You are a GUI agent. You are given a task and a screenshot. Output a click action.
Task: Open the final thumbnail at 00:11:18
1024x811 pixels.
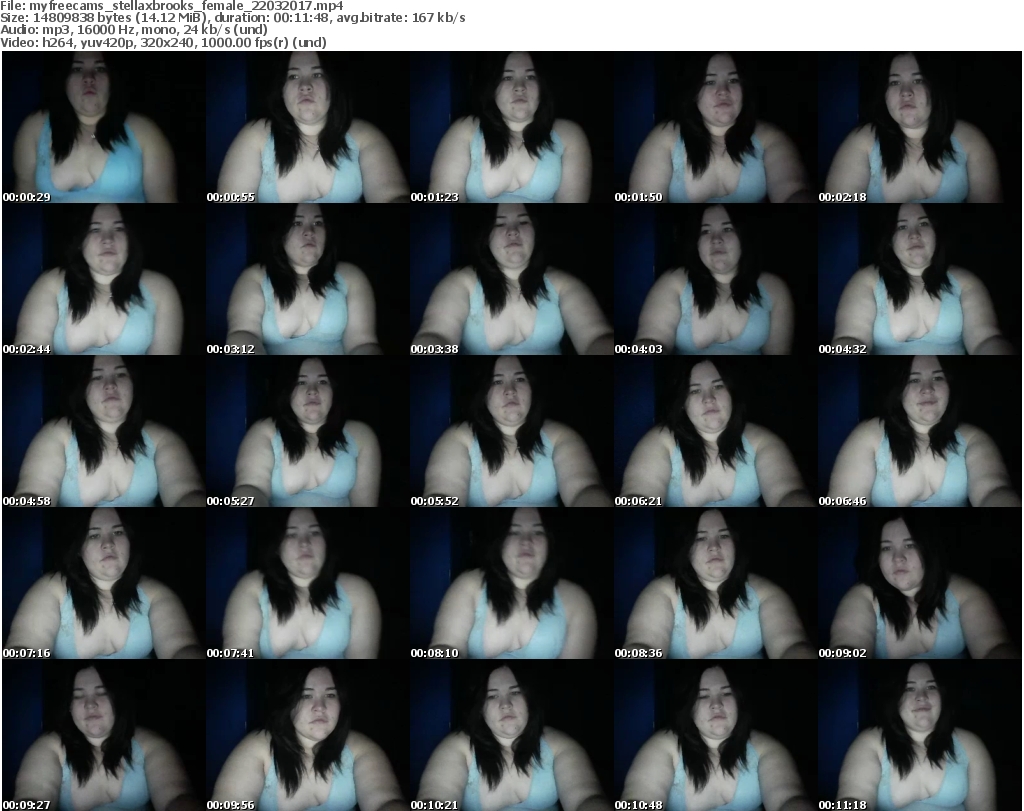click(920, 735)
